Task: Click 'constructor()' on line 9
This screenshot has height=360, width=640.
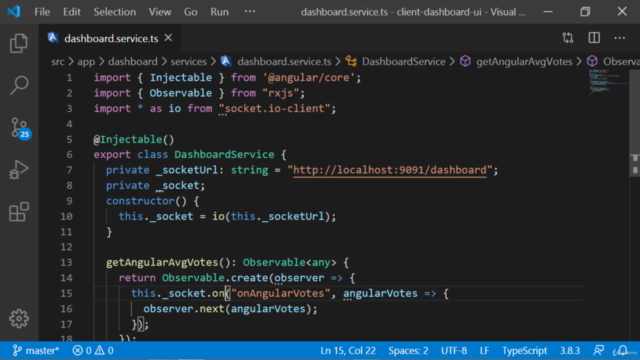Action: [x=147, y=201]
